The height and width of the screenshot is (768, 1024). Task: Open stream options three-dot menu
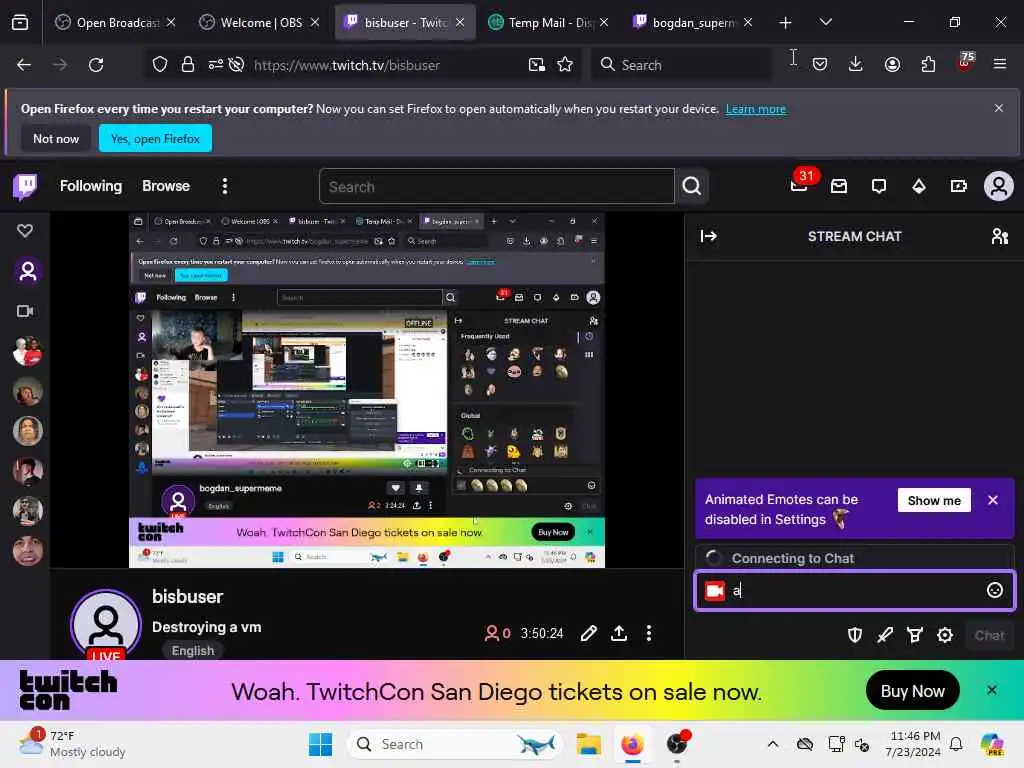[x=648, y=633]
